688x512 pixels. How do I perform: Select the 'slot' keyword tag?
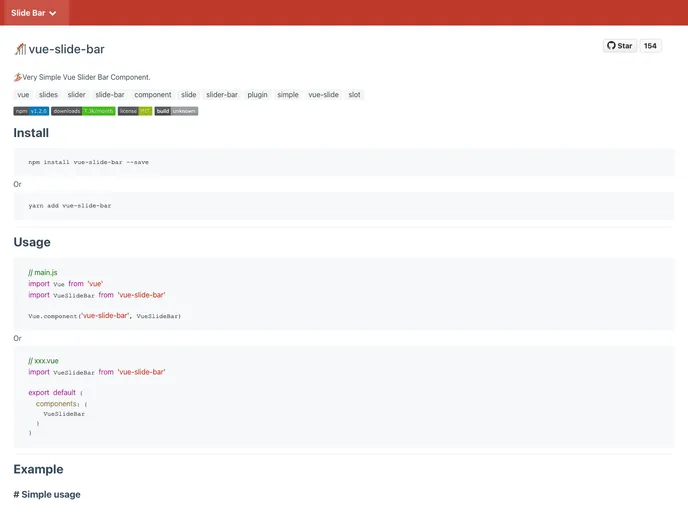(x=355, y=95)
